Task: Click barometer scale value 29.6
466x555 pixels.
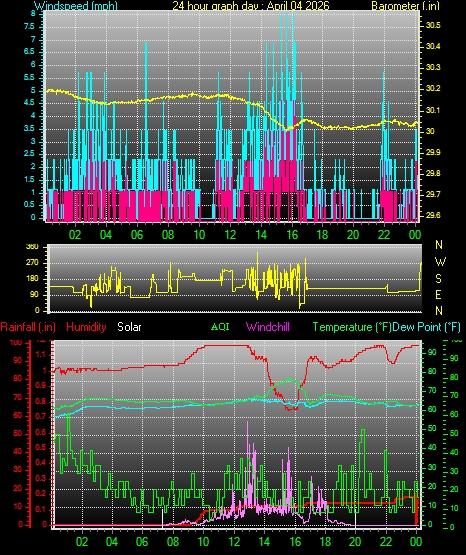Action: [x=433, y=215]
